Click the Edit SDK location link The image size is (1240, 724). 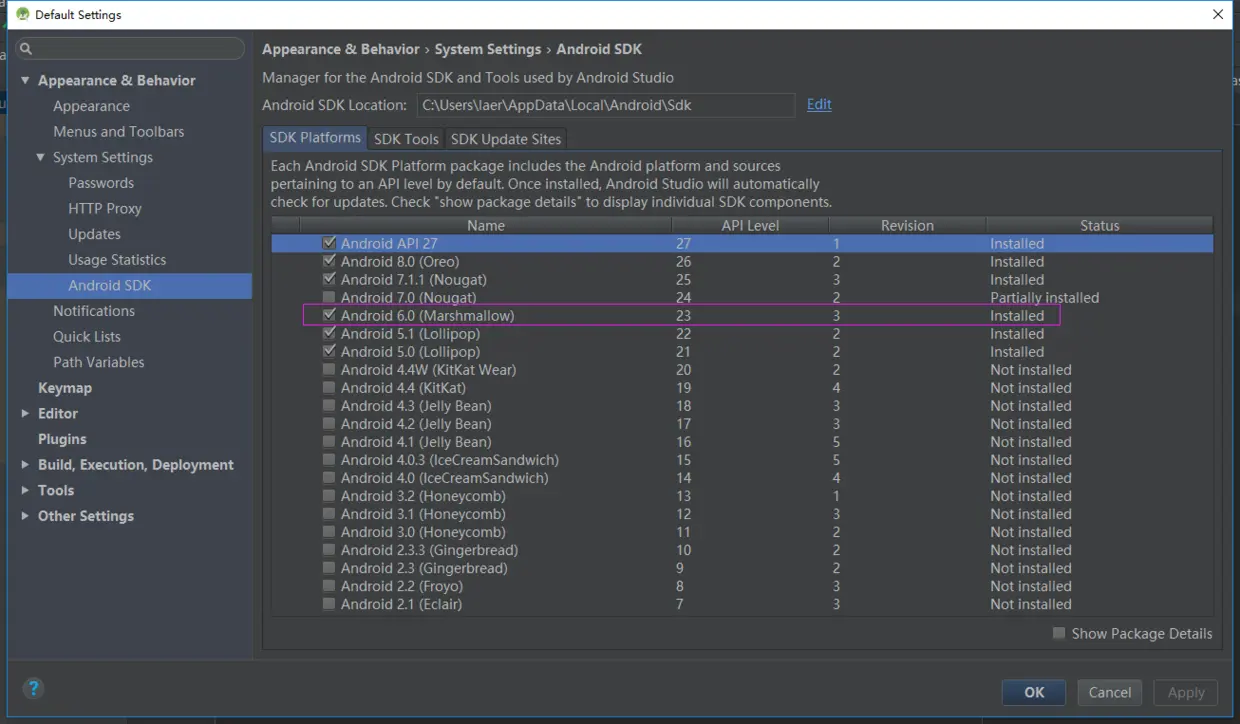tap(819, 104)
